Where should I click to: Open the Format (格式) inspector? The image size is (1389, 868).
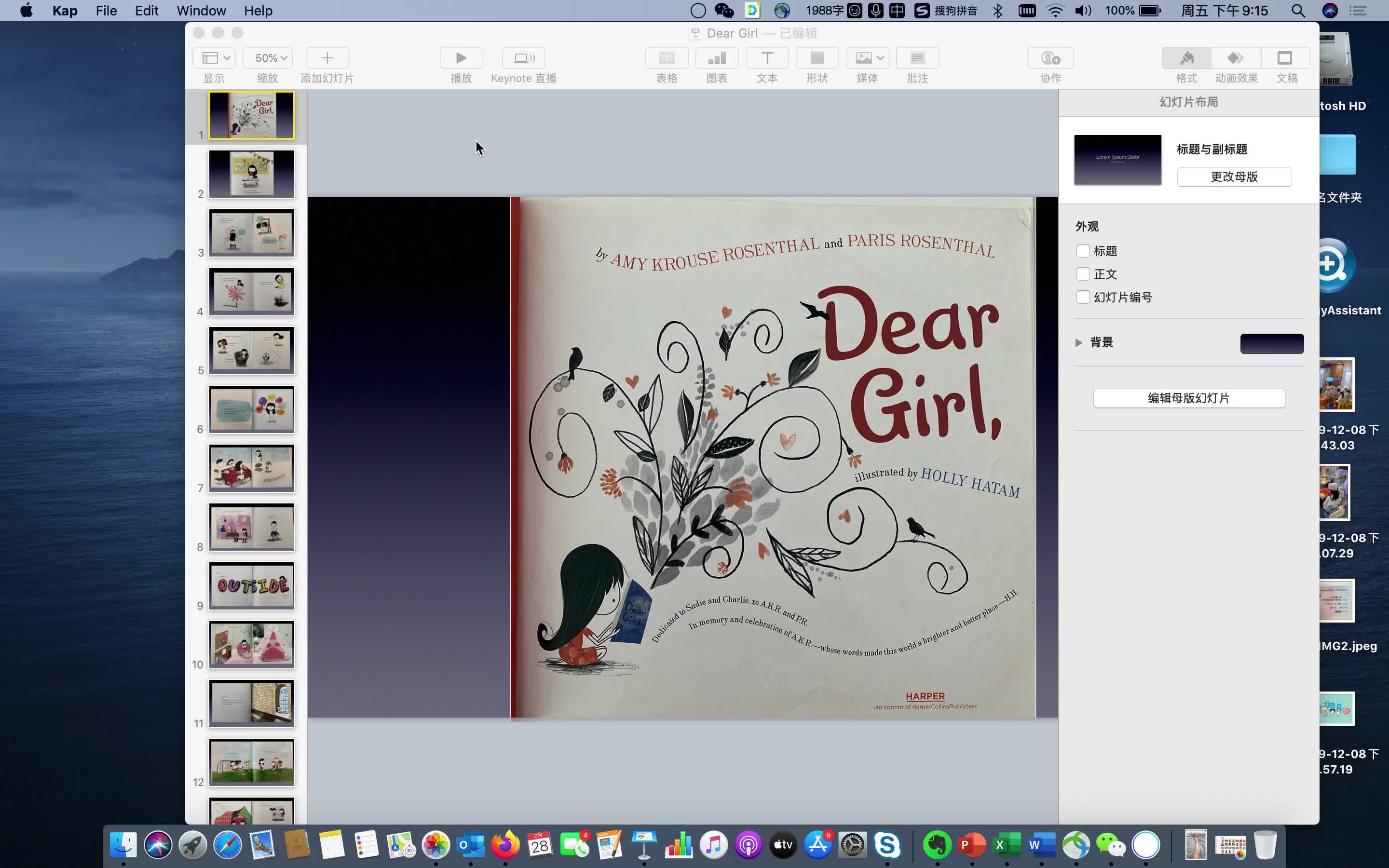(x=1186, y=58)
